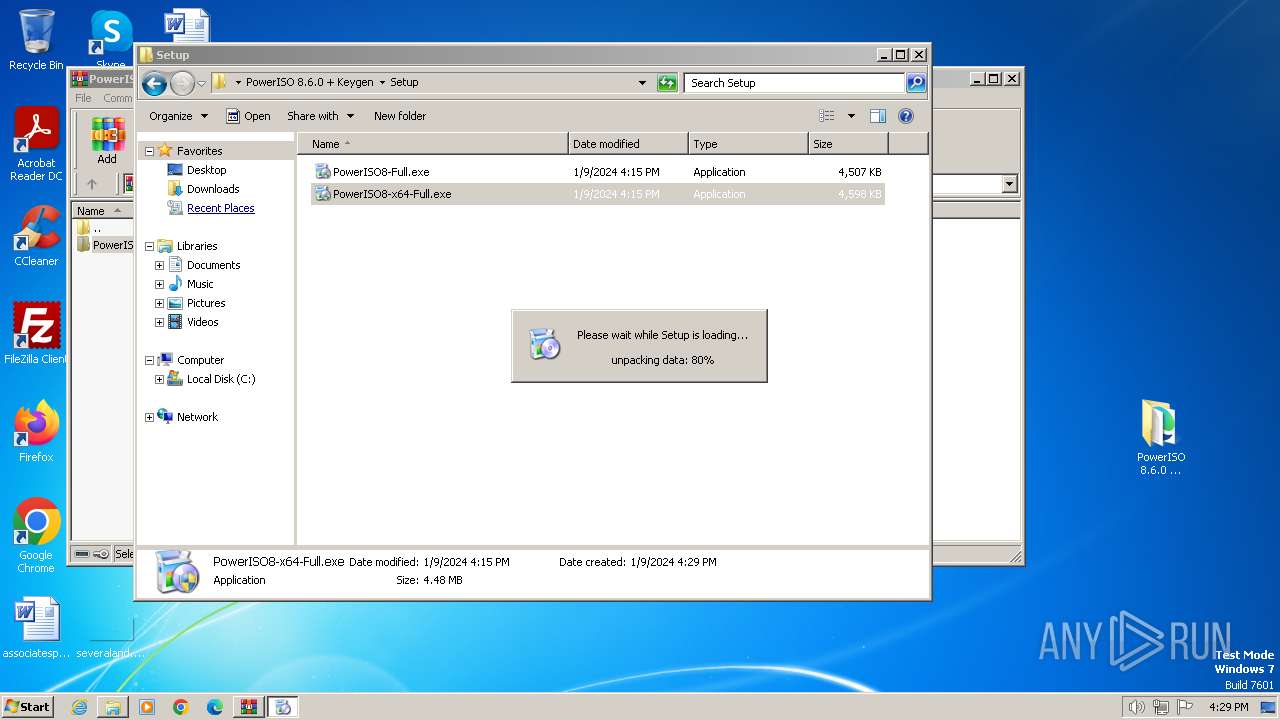The height and width of the screenshot is (720, 1280).
Task: Click WinRAR Add toolbar icon
Action: [107, 142]
